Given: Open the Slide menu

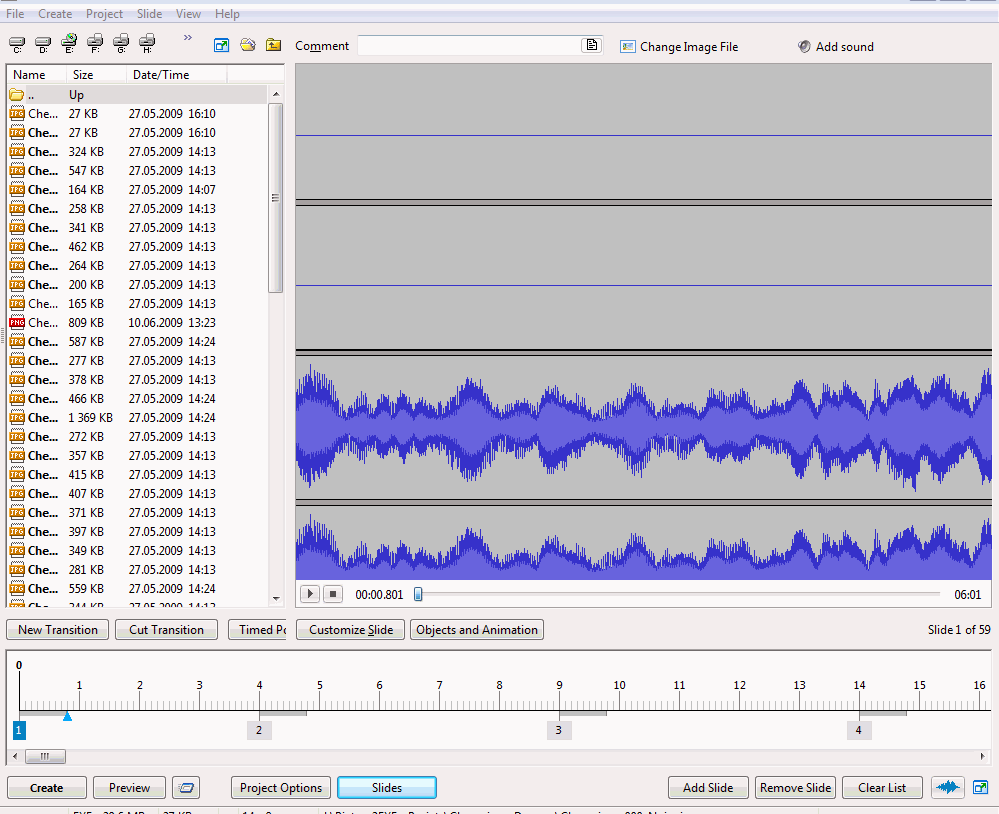Looking at the screenshot, I should pyautogui.click(x=149, y=14).
